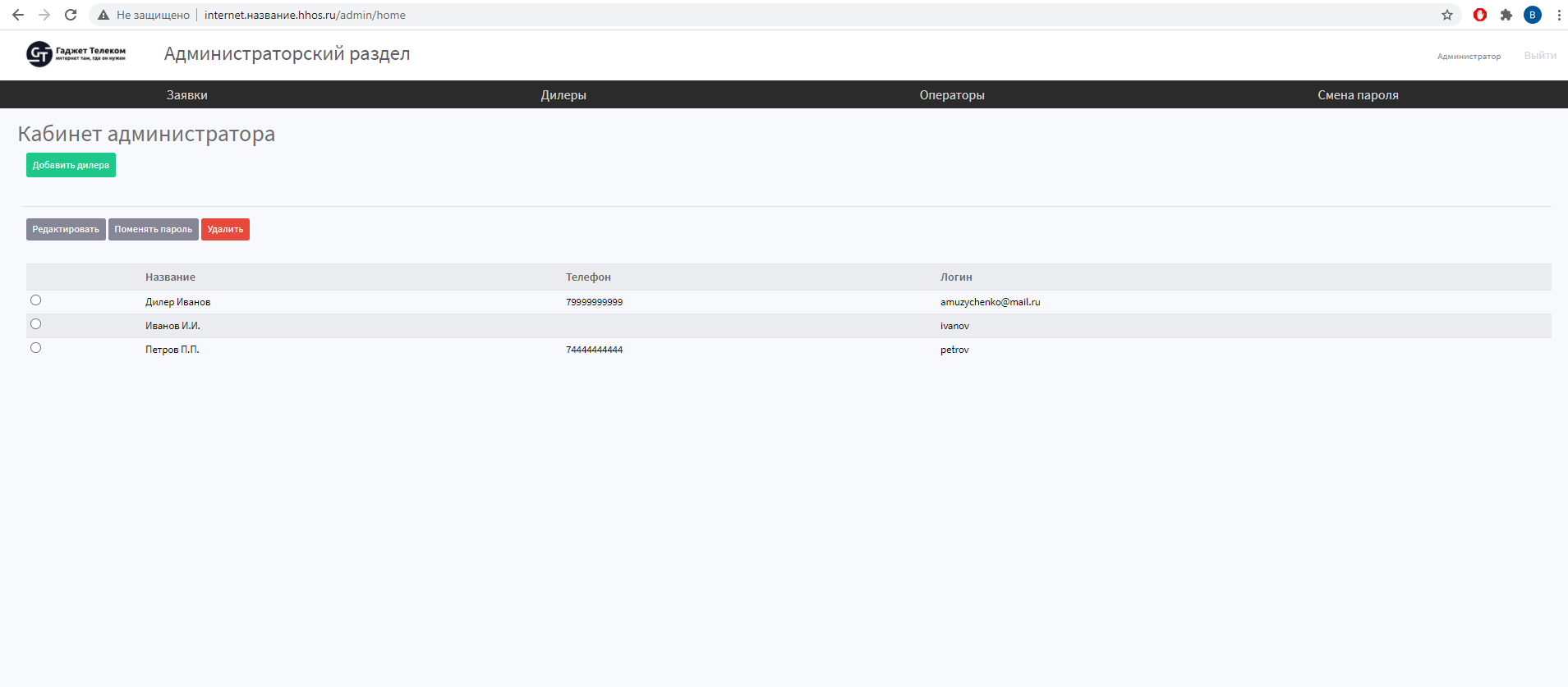The height and width of the screenshot is (687, 1568).
Task: Click the Название column header
Action: pyautogui.click(x=170, y=277)
